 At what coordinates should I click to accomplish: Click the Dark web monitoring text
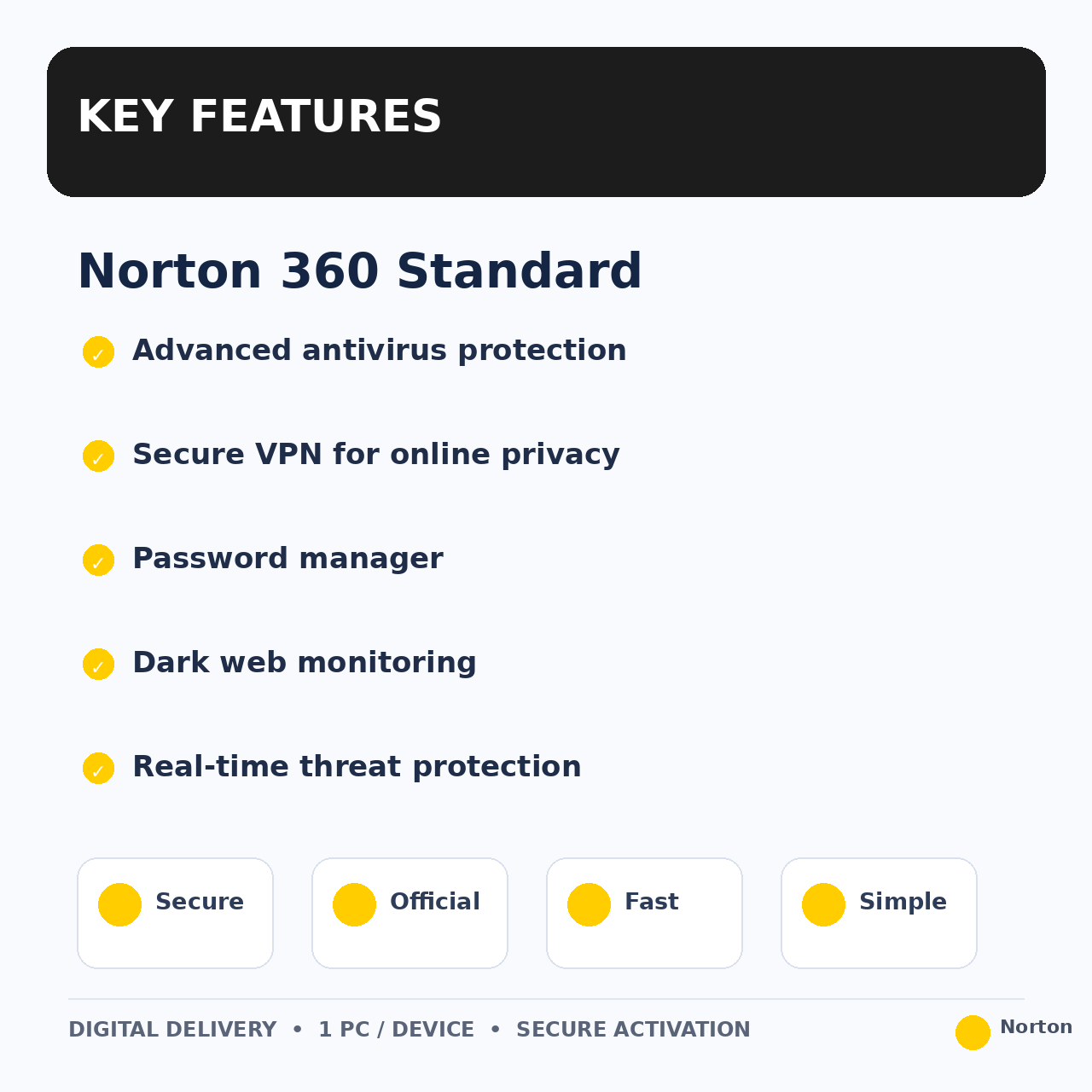[x=305, y=663]
